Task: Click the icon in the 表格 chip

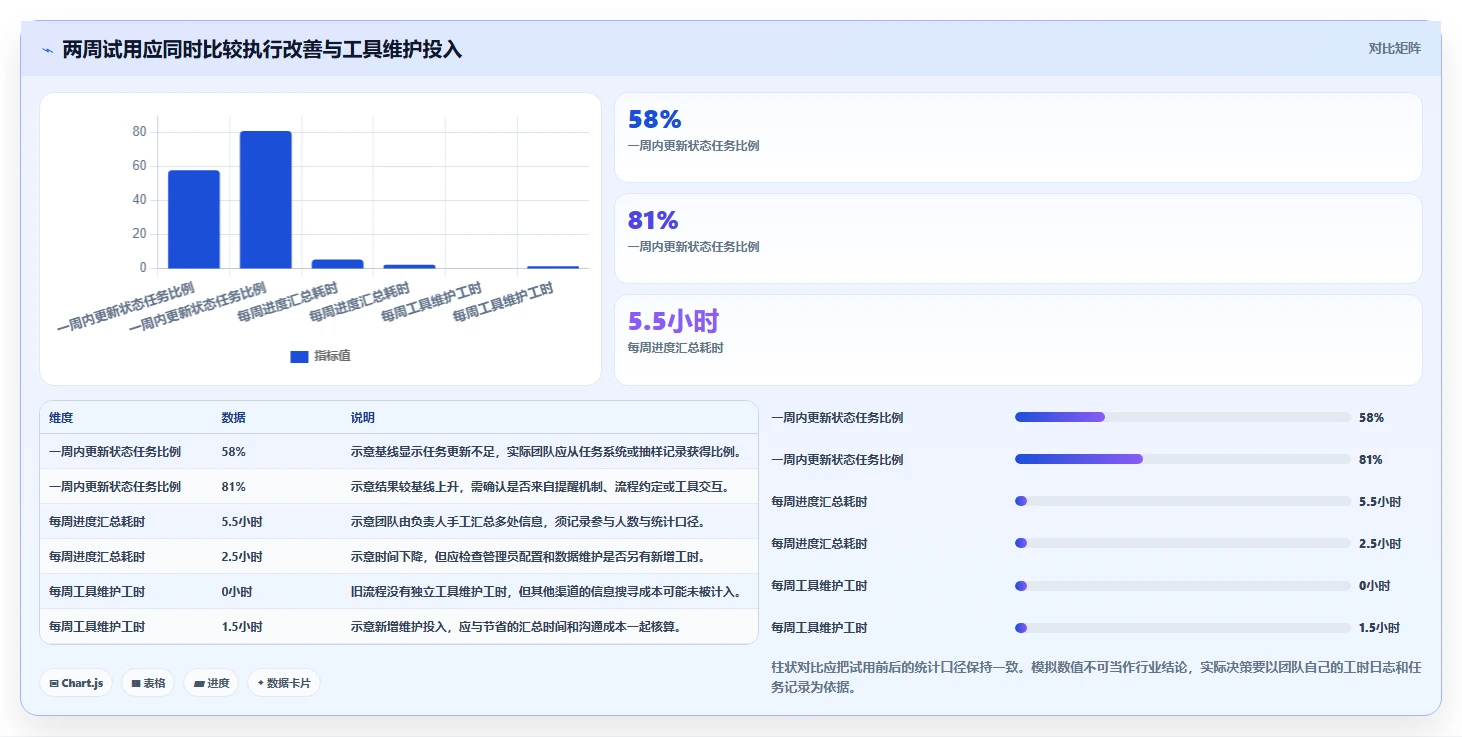Action: tap(136, 684)
